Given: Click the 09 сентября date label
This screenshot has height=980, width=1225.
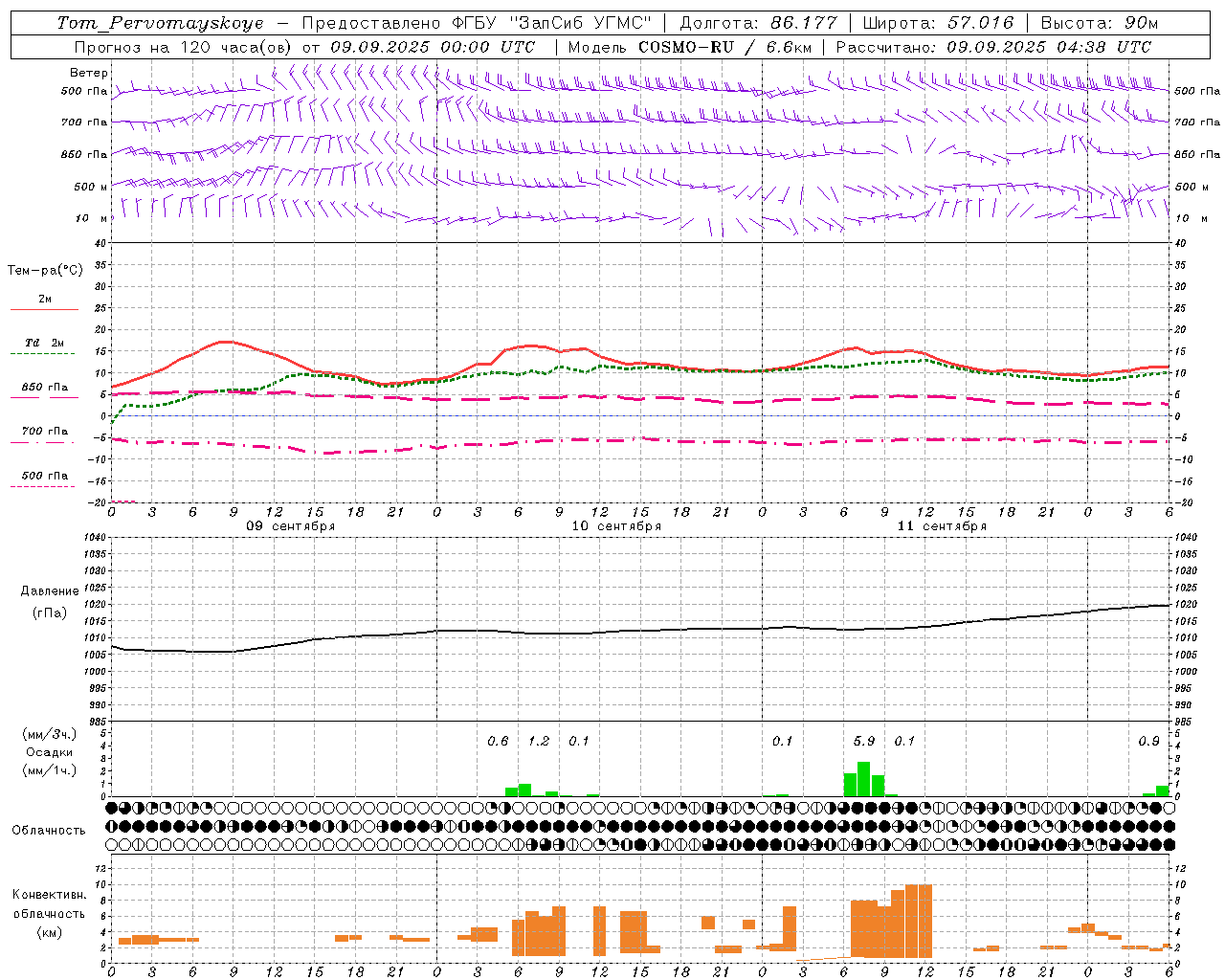Looking at the screenshot, I should click(x=291, y=526).
